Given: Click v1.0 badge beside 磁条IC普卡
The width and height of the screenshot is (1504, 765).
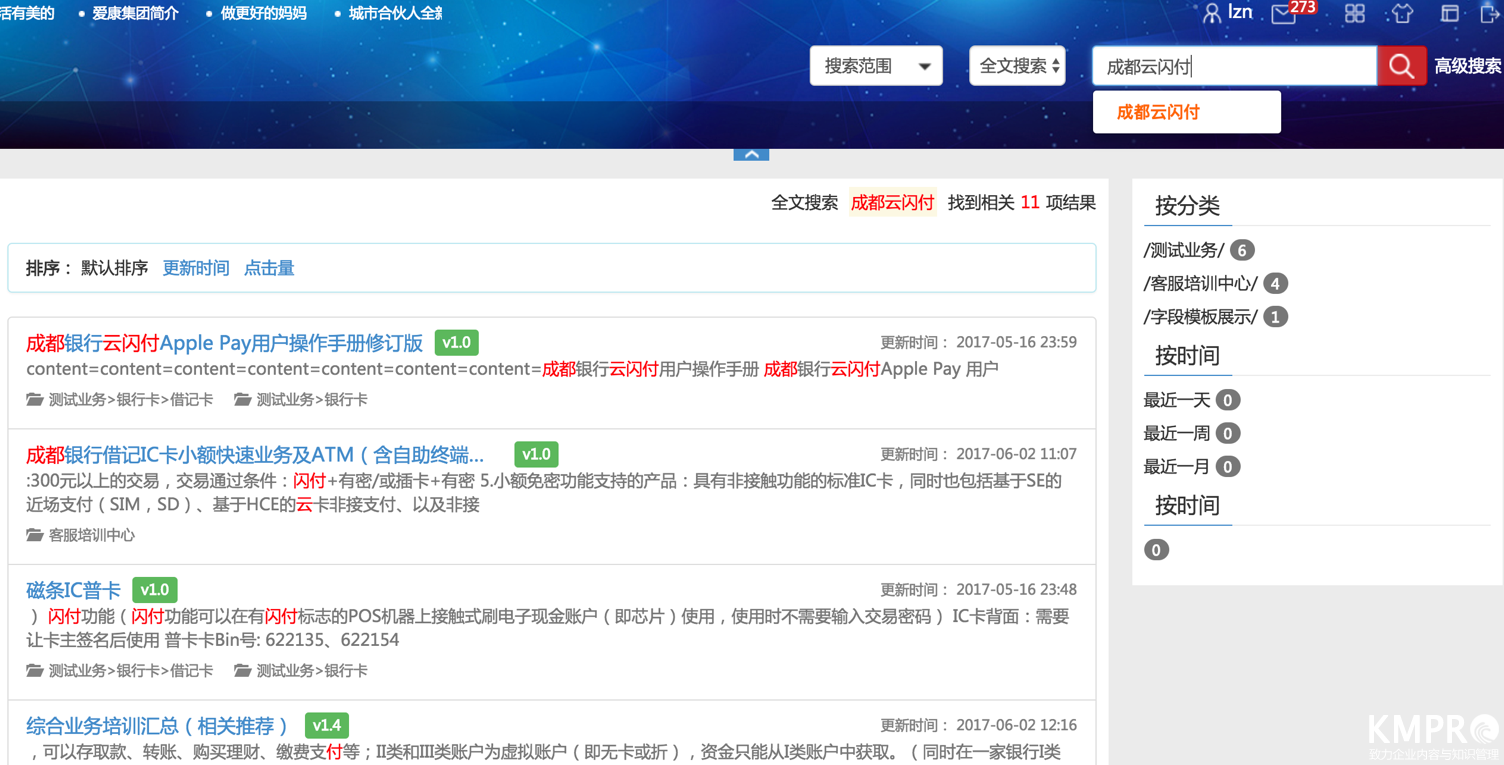Looking at the screenshot, I should (x=155, y=590).
